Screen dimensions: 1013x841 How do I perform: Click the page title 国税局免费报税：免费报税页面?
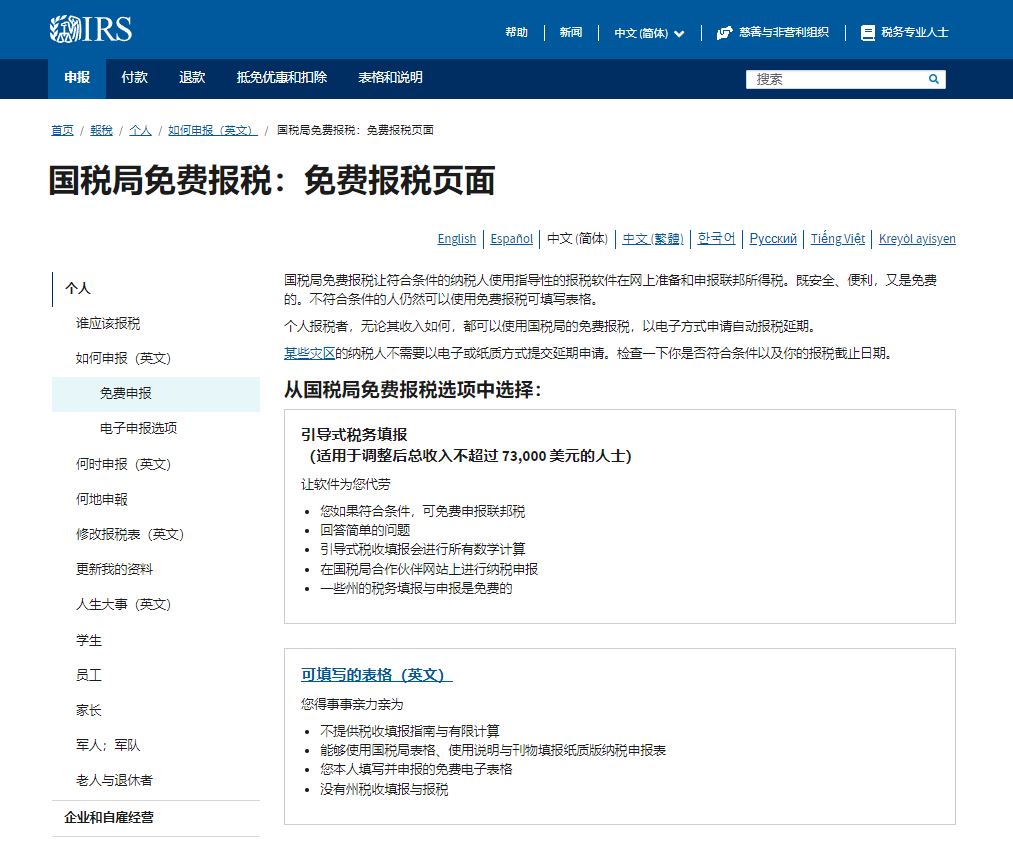tap(272, 180)
